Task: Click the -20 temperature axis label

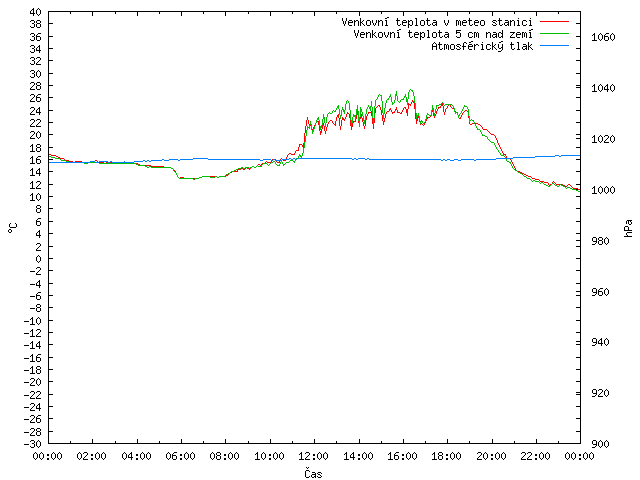Action: 33,382
